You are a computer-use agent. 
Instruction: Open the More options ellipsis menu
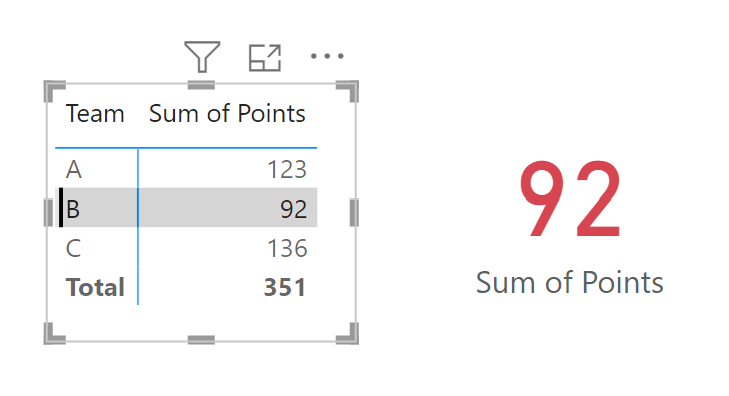tap(327, 56)
